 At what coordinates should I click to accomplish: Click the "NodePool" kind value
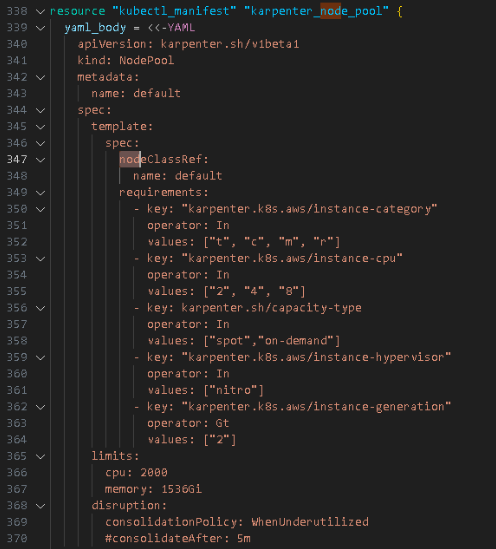coord(146,61)
